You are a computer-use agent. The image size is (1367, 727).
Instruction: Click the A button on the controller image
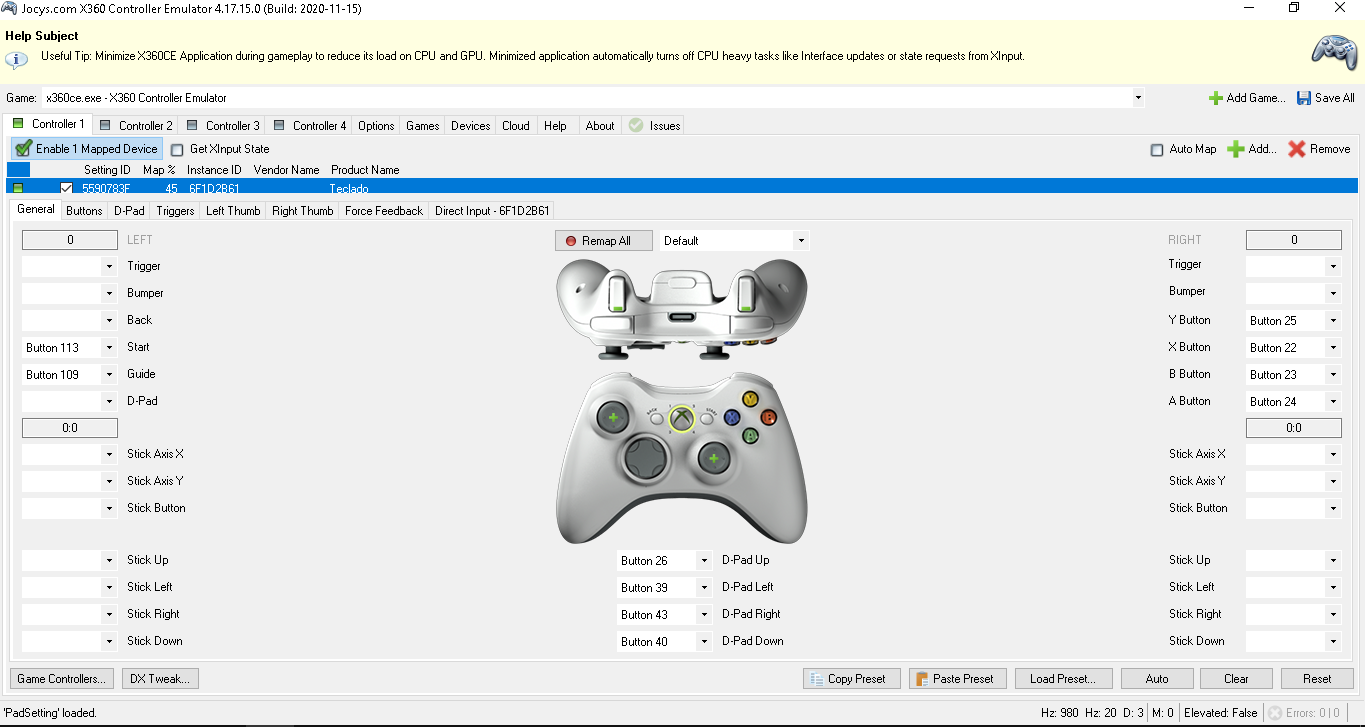[750, 436]
